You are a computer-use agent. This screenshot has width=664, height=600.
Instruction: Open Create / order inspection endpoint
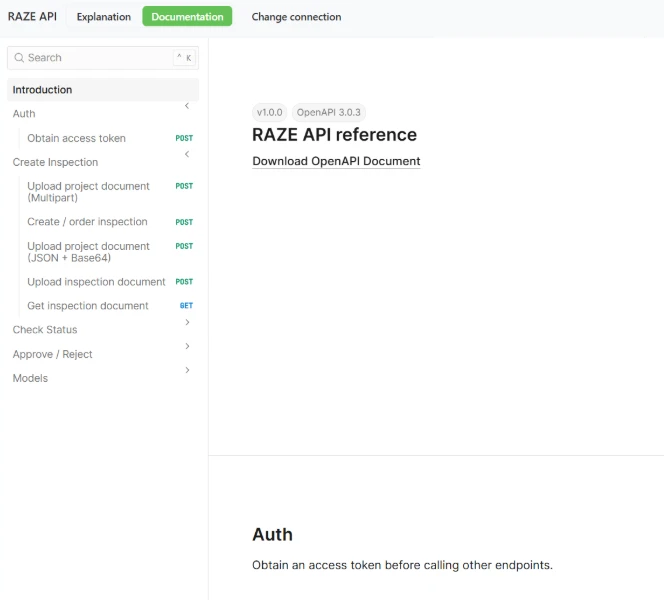[87, 222]
